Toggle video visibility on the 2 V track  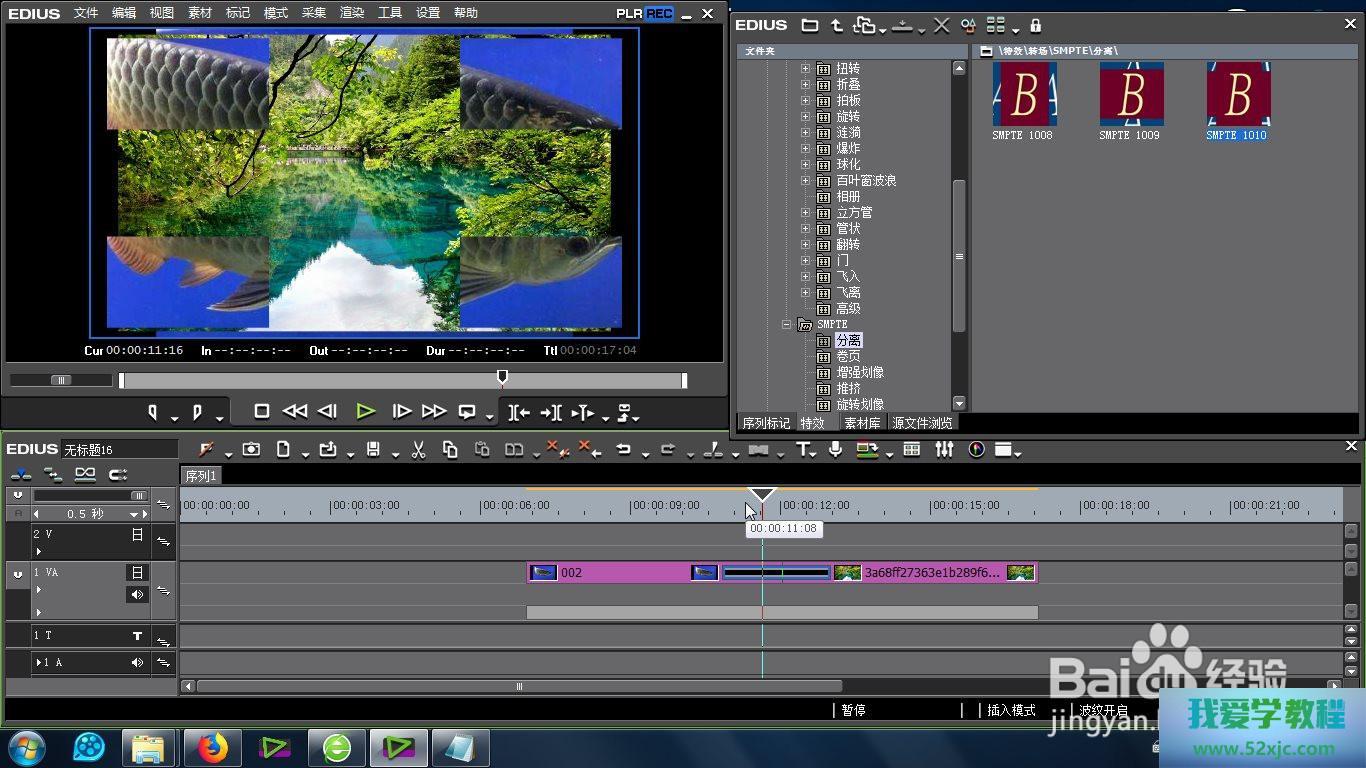pos(137,535)
